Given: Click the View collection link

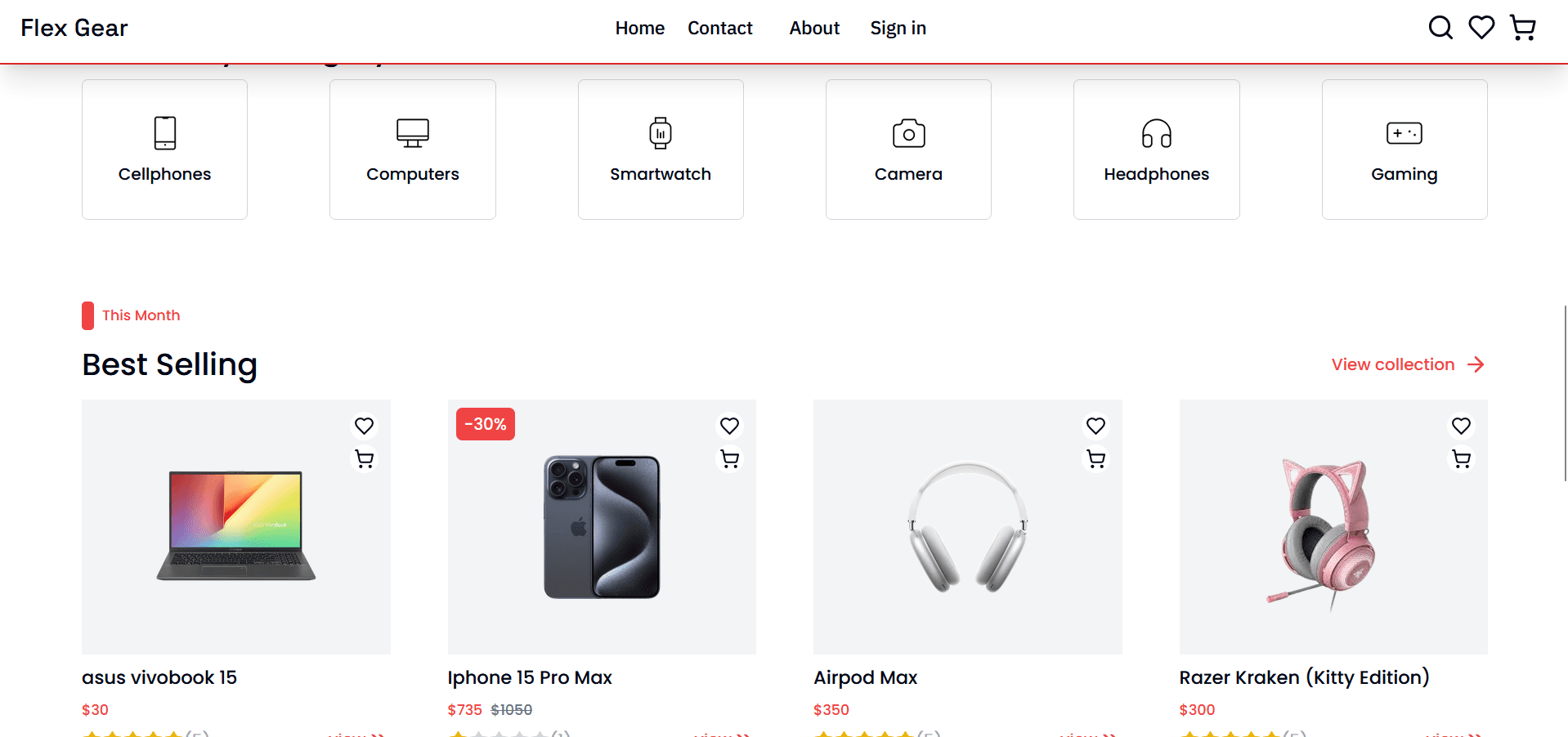Looking at the screenshot, I should pyautogui.click(x=1408, y=364).
